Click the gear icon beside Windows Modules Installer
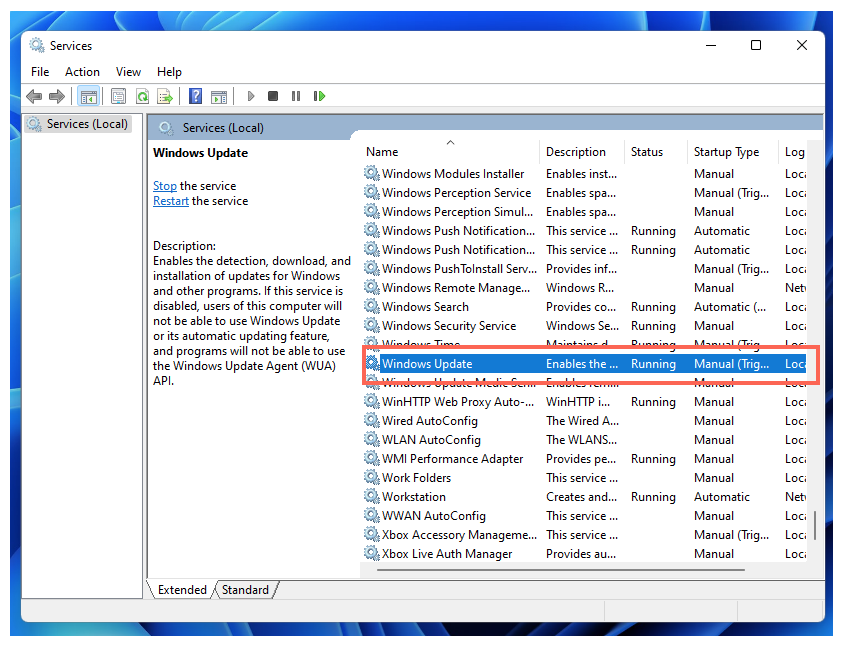This screenshot has width=841, height=645. point(371,173)
